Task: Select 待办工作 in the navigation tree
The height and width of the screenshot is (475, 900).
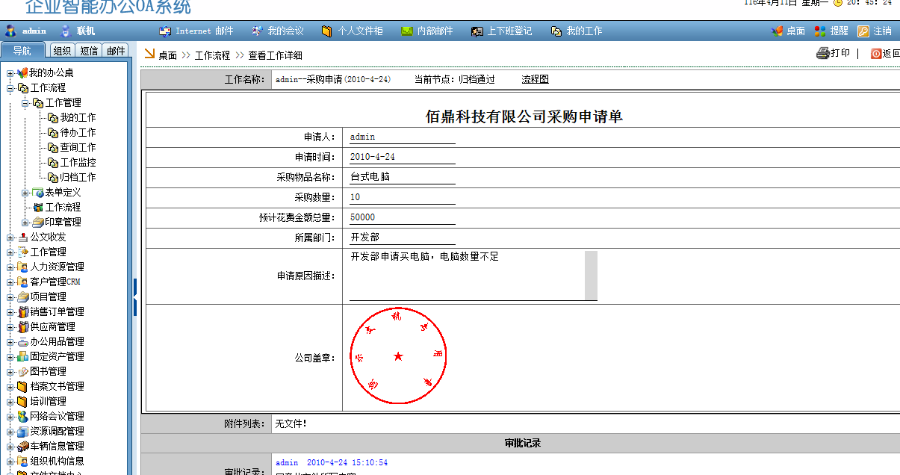Action: 77,132
